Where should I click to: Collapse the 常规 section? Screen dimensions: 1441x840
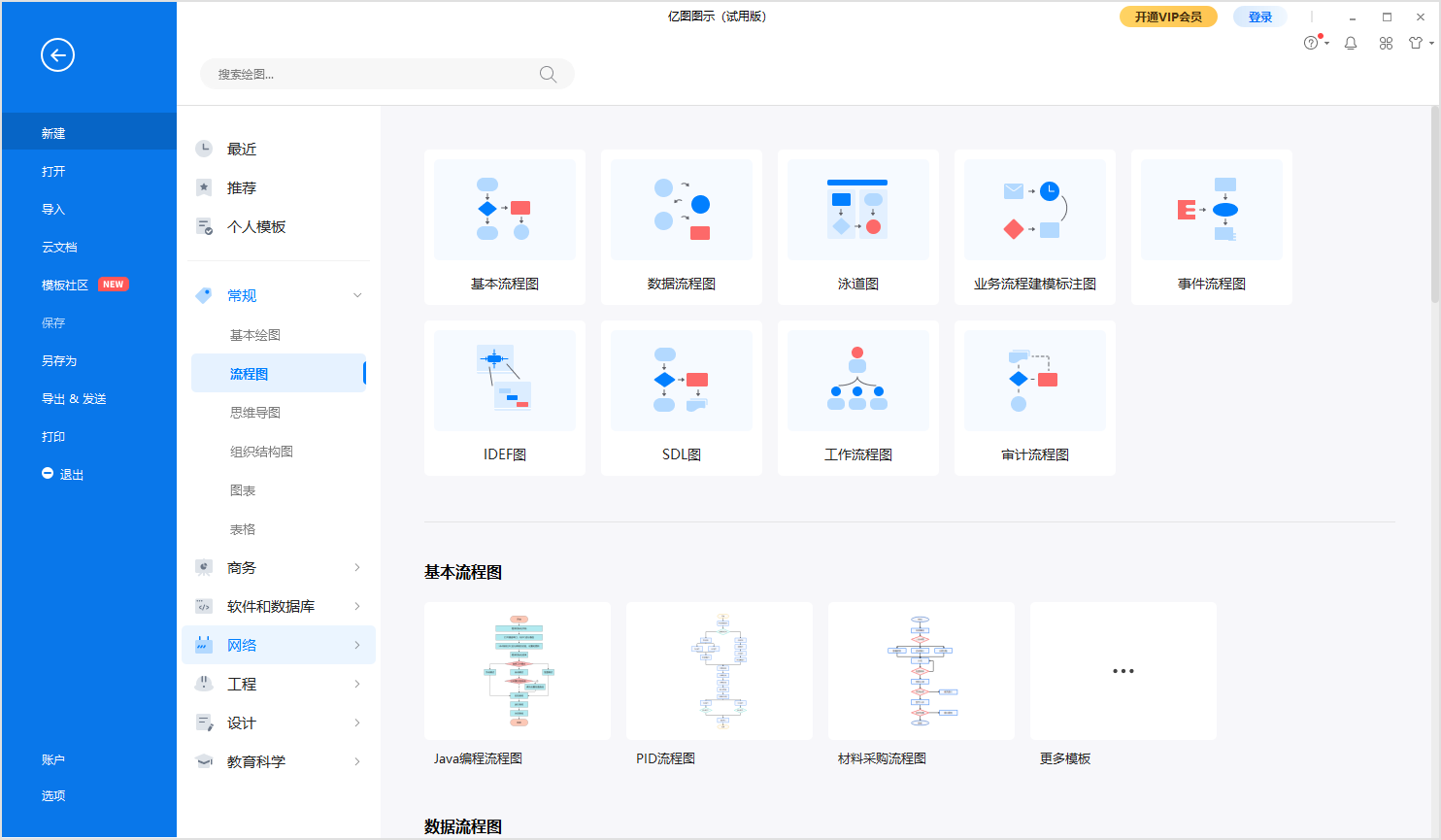[357, 294]
